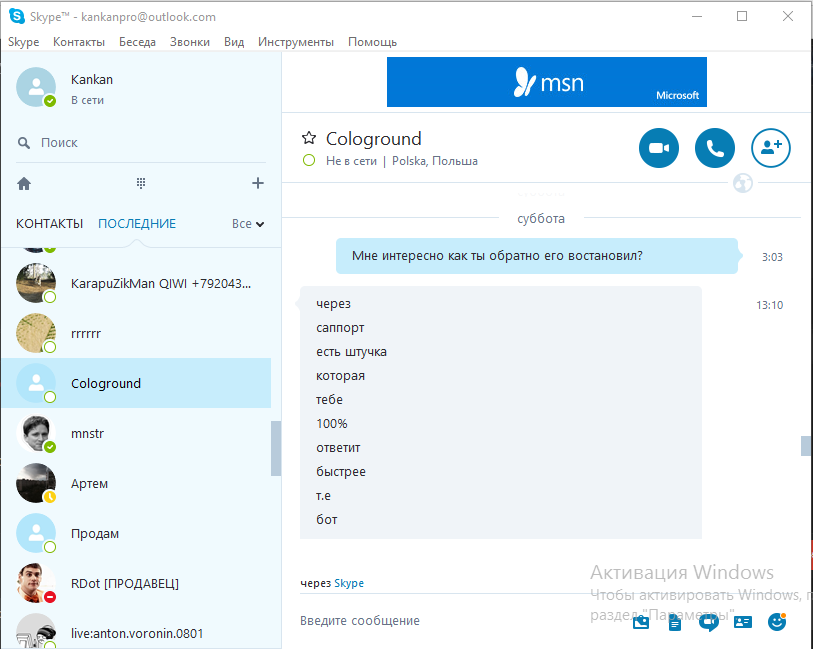Open chat with KarapuZikMan QIWI
The image size is (813, 649).
coord(136,283)
